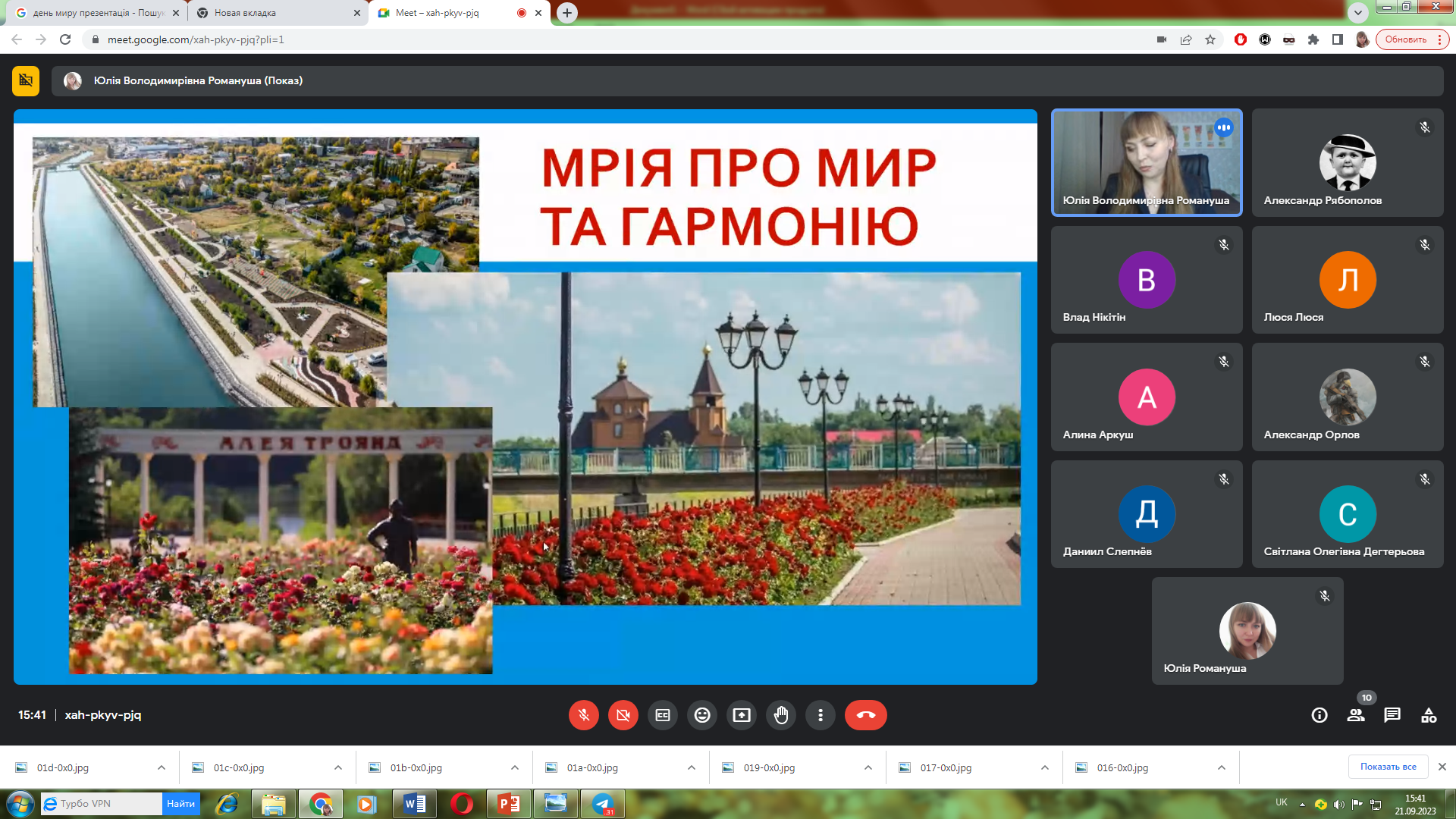Toggle closed captions button
Image resolution: width=1456 pixels, height=819 pixels.
click(x=663, y=715)
